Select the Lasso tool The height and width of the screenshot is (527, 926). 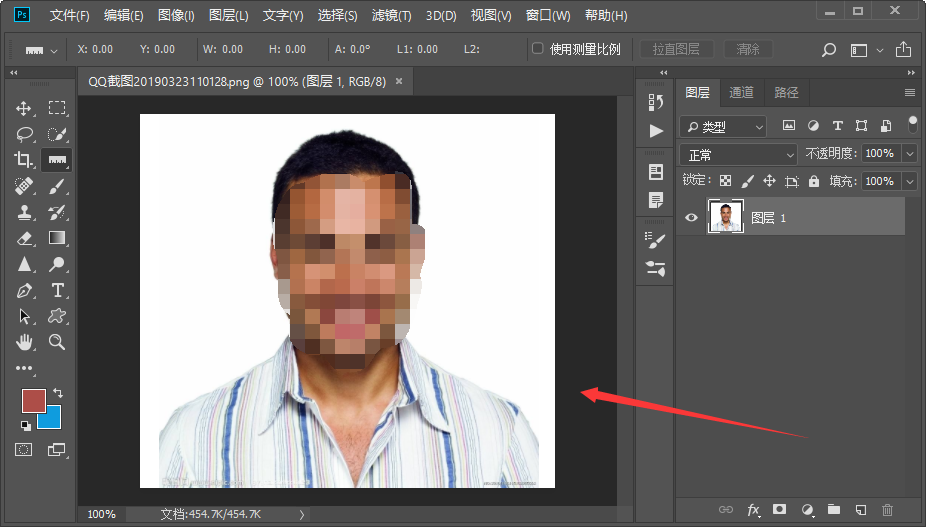pos(24,134)
